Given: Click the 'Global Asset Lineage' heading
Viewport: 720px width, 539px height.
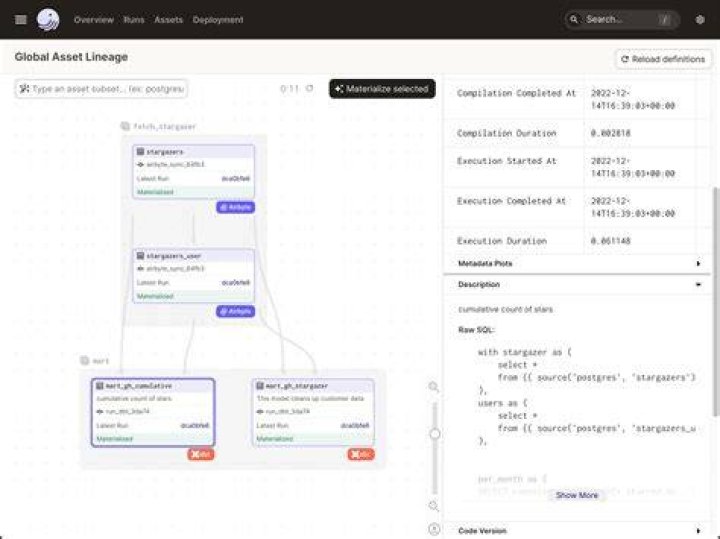Looking at the screenshot, I should [71, 57].
